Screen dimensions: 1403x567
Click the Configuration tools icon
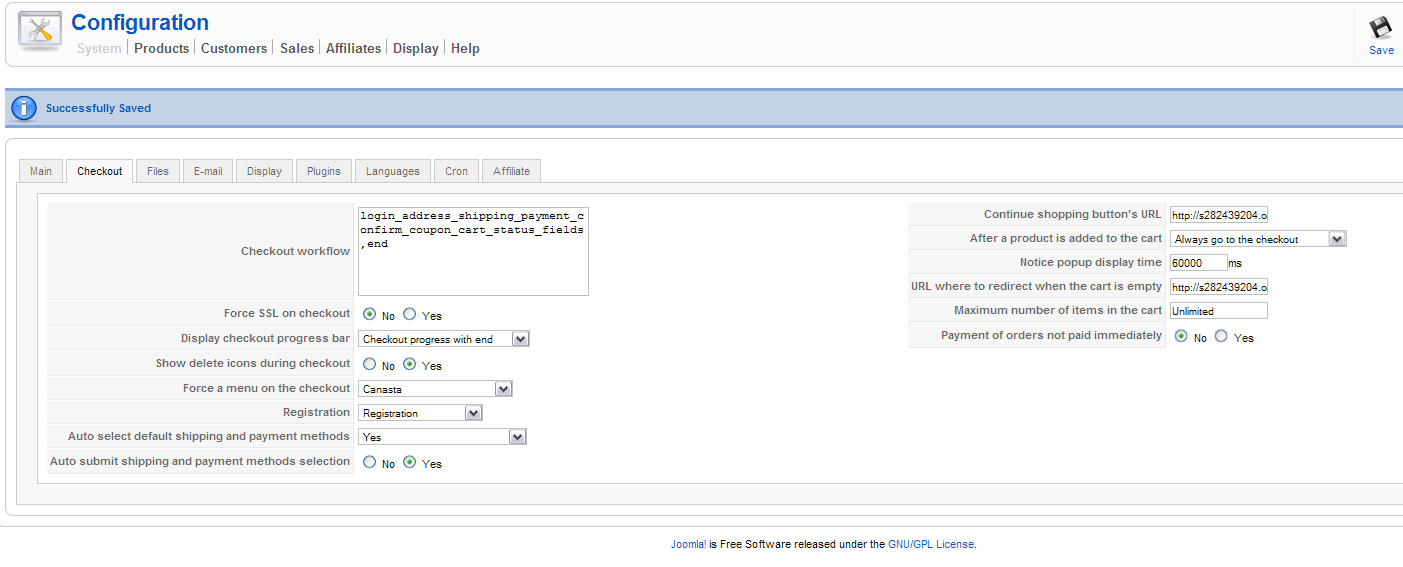pos(40,33)
